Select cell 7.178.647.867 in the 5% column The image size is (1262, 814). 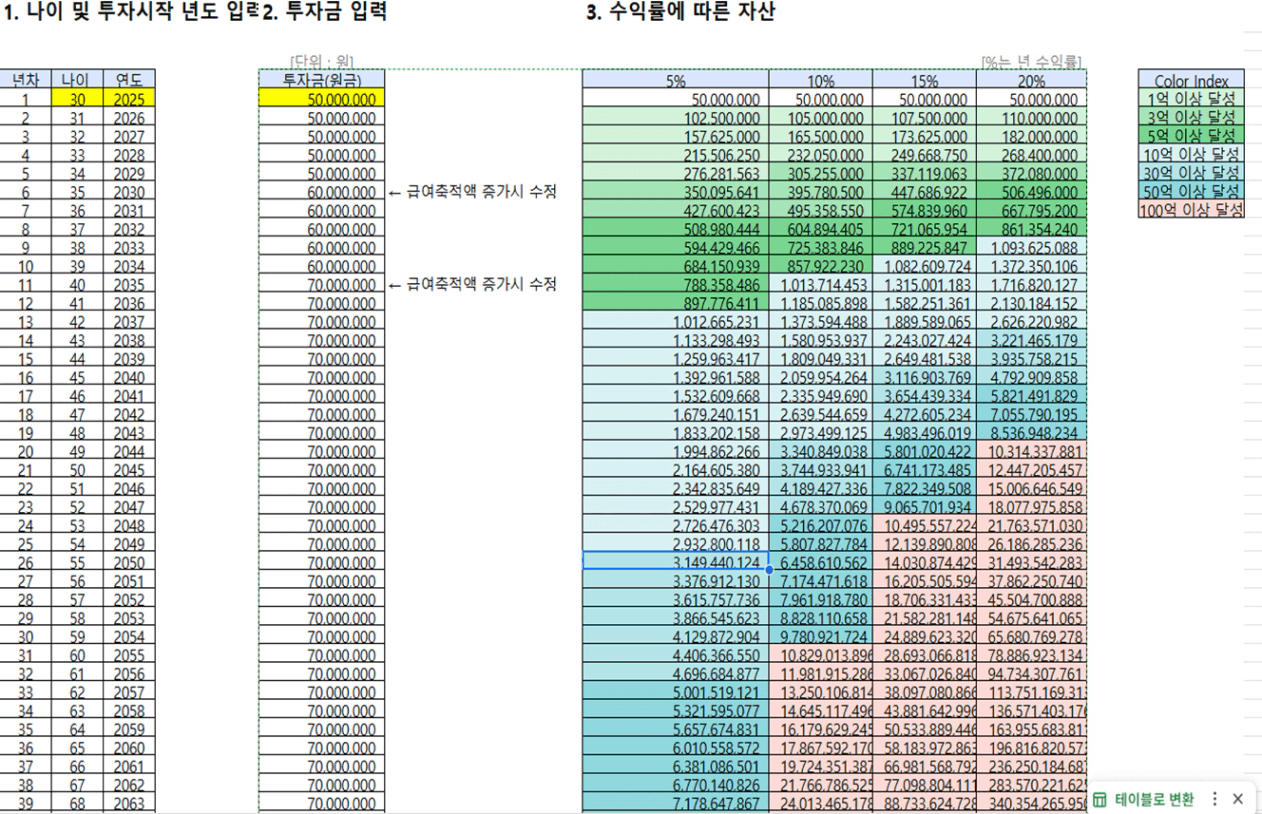point(676,803)
